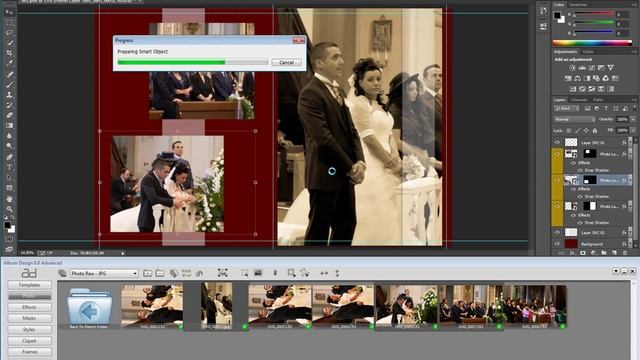
Task: Select the Pen tool
Action: pos(9,157)
